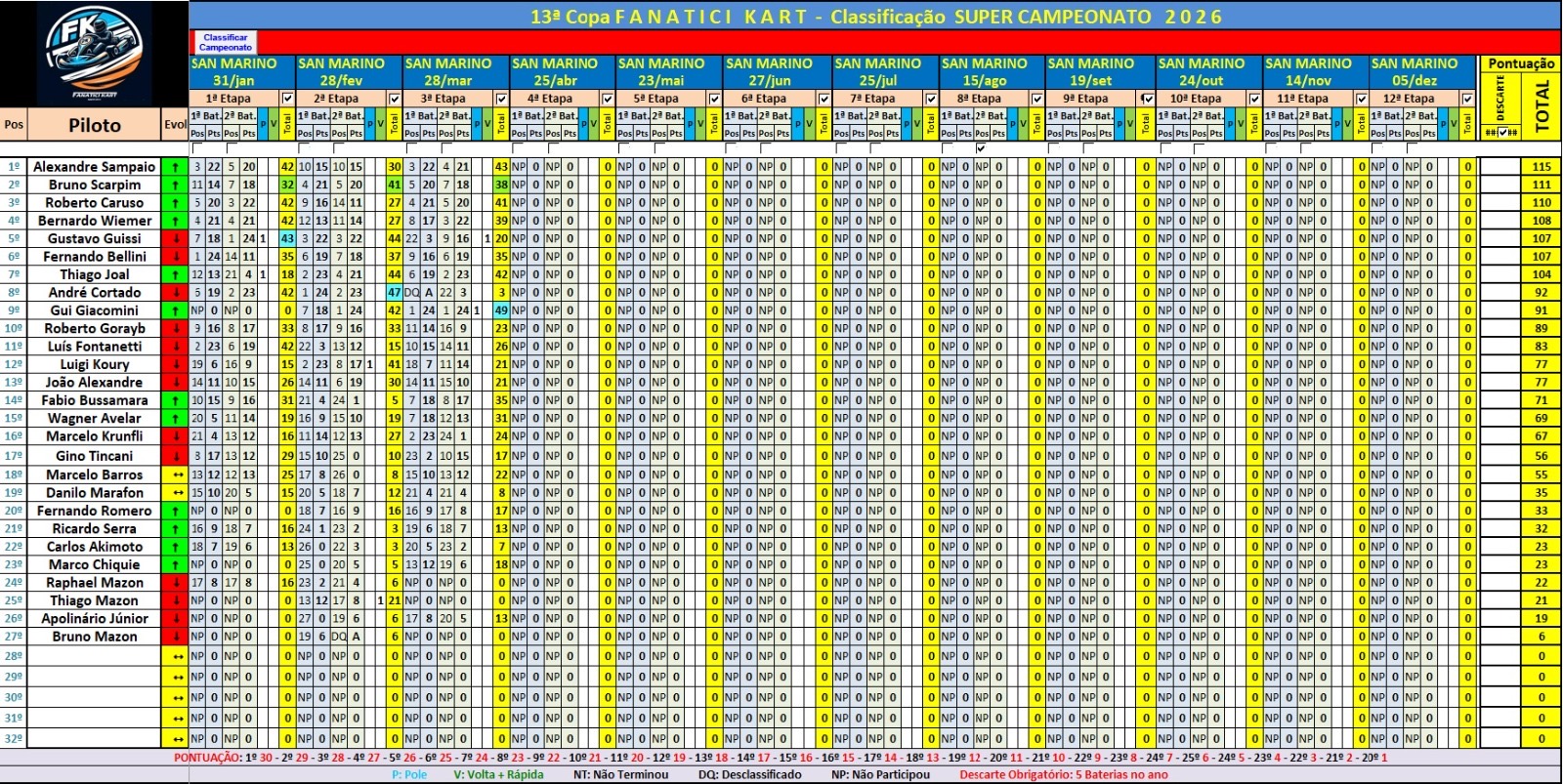Toggle the 1ª Etapa checkbox
Screen dimensions: 1563x784
pos(287,99)
